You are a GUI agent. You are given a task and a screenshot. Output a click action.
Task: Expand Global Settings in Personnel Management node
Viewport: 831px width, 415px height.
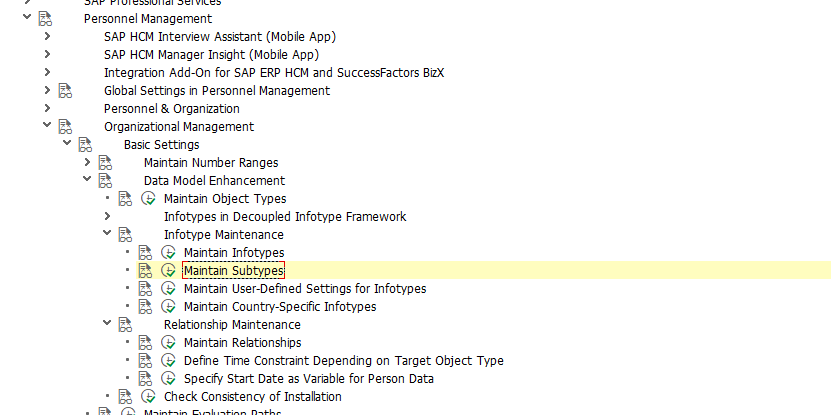[47, 90]
